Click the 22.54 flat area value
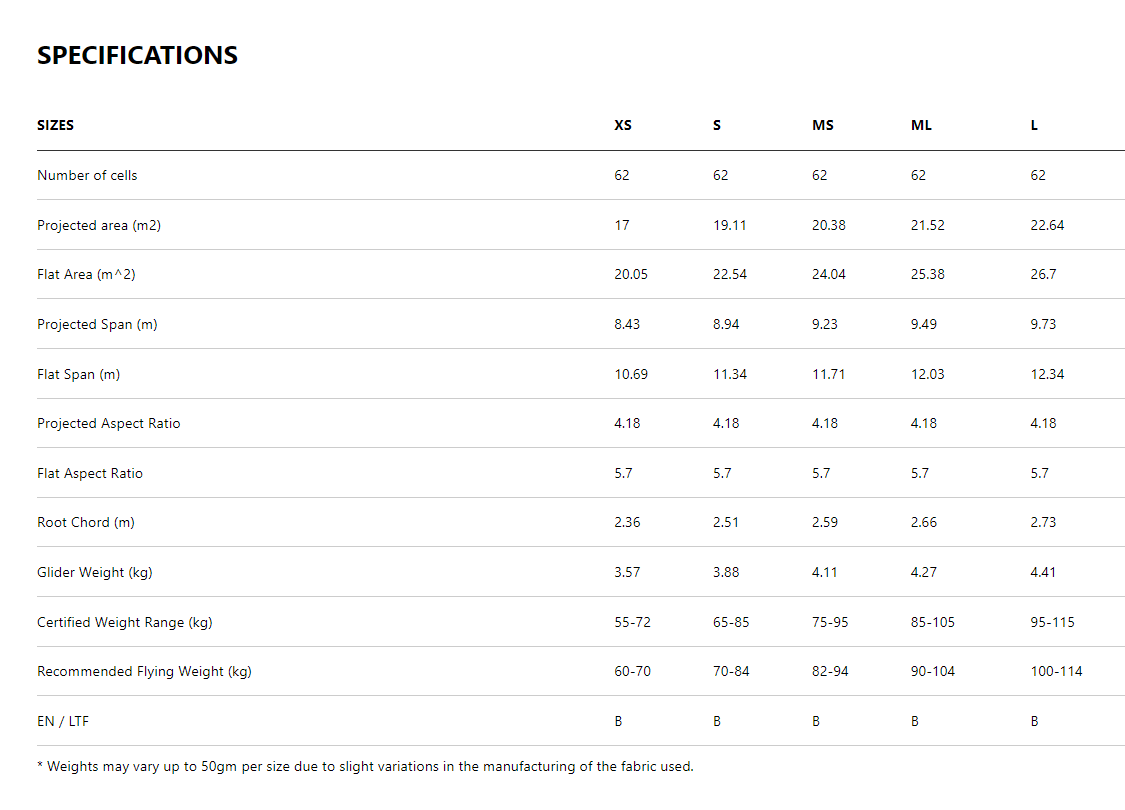The height and width of the screenshot is (810, 1125). pyautogui.click(x=730, y=275)
